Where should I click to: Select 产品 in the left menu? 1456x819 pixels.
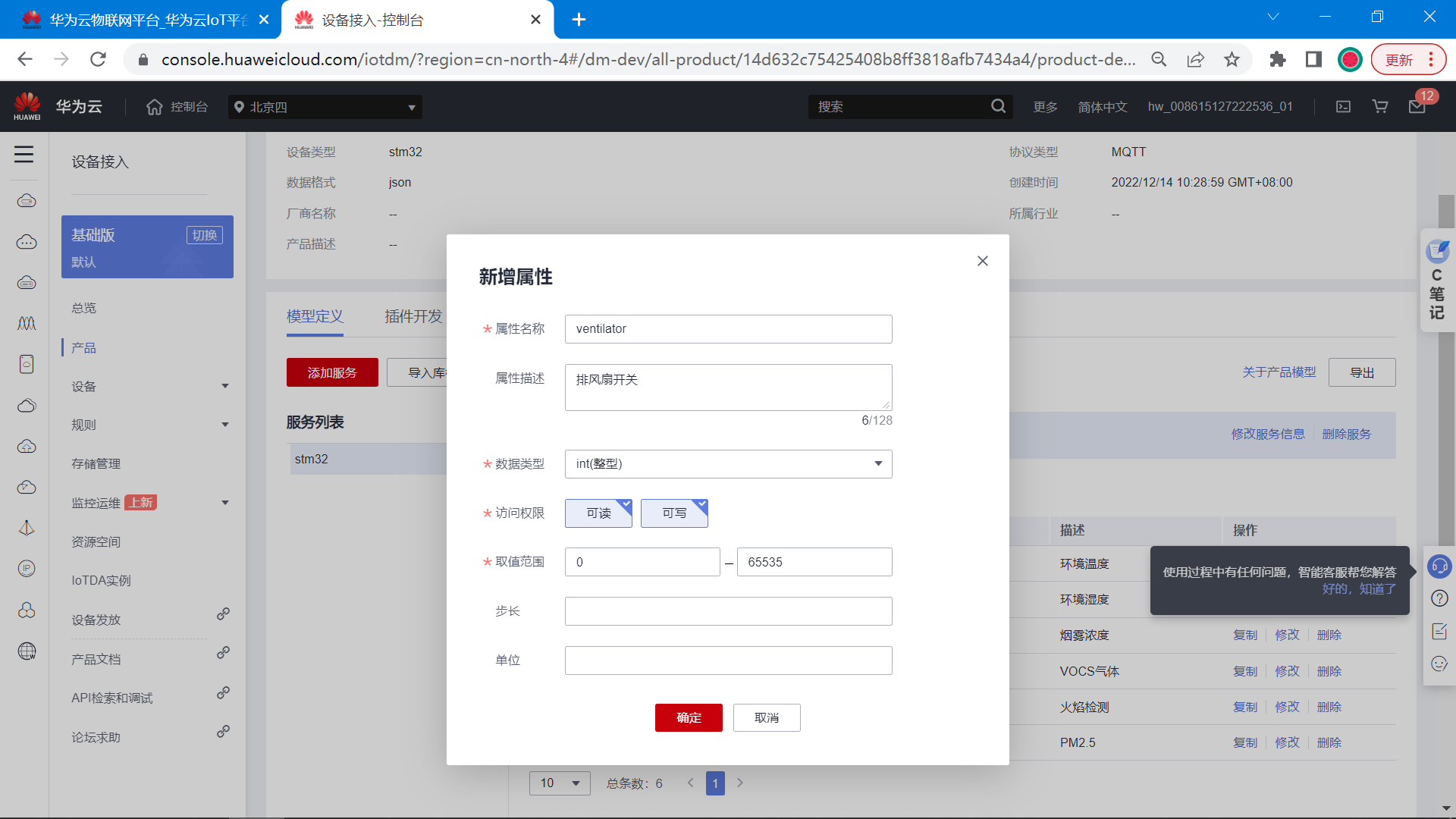83,348
